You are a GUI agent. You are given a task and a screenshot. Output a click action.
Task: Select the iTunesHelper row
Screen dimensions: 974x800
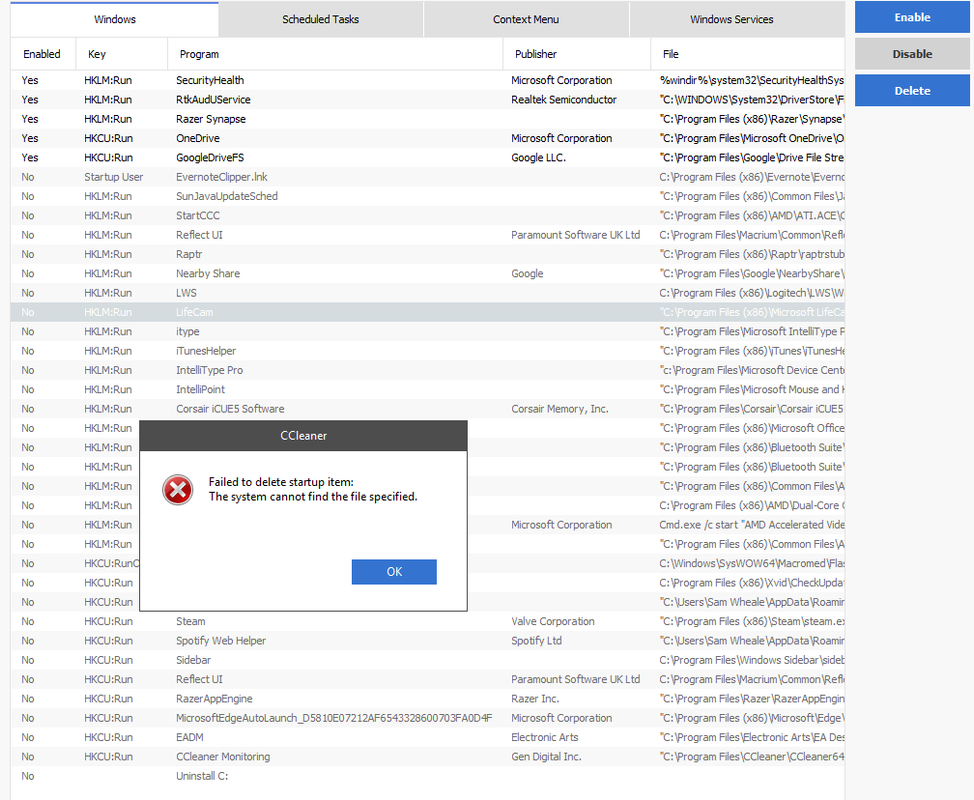427,351
